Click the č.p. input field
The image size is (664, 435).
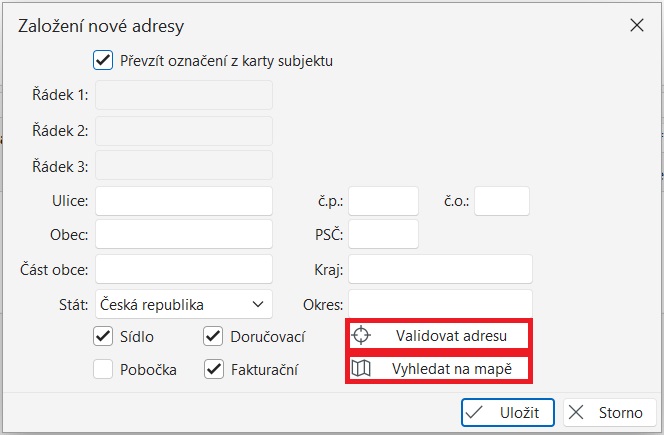click(x=383, y=201)
